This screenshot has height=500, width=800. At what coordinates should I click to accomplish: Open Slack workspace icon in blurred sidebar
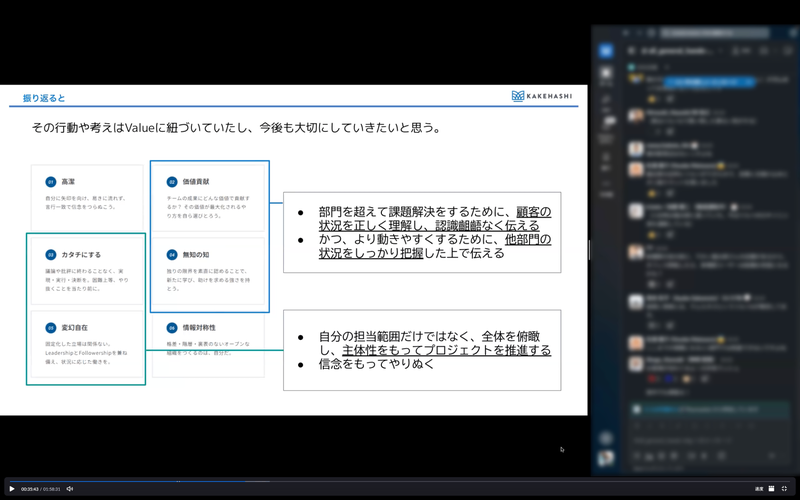point(606,51)
